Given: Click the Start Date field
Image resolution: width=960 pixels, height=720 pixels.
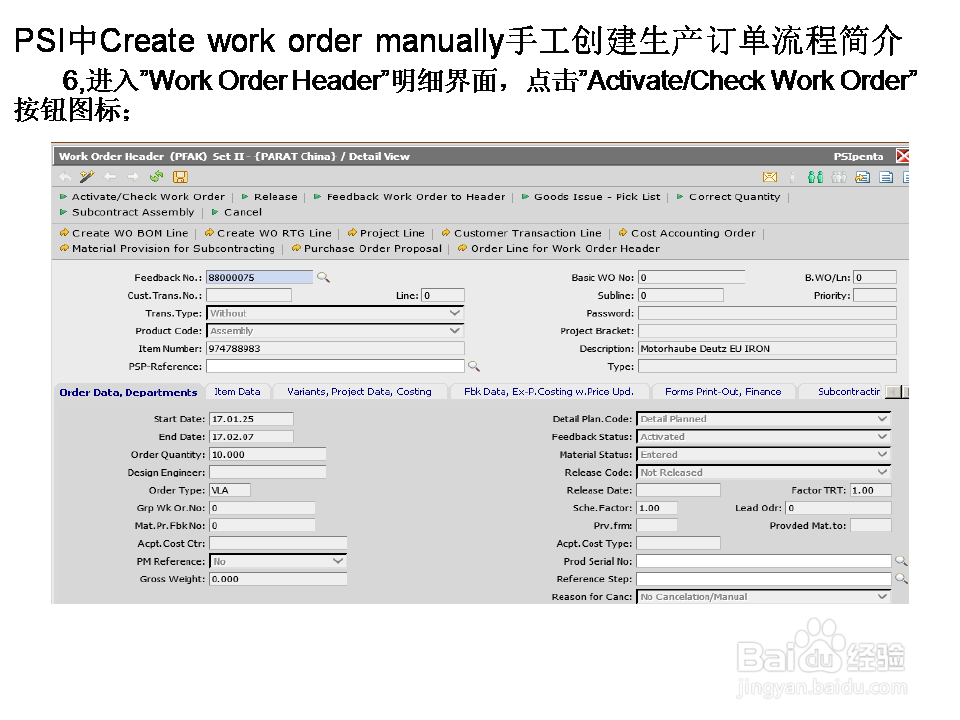Looking at the screenshot, I should (x=251, y=419).
